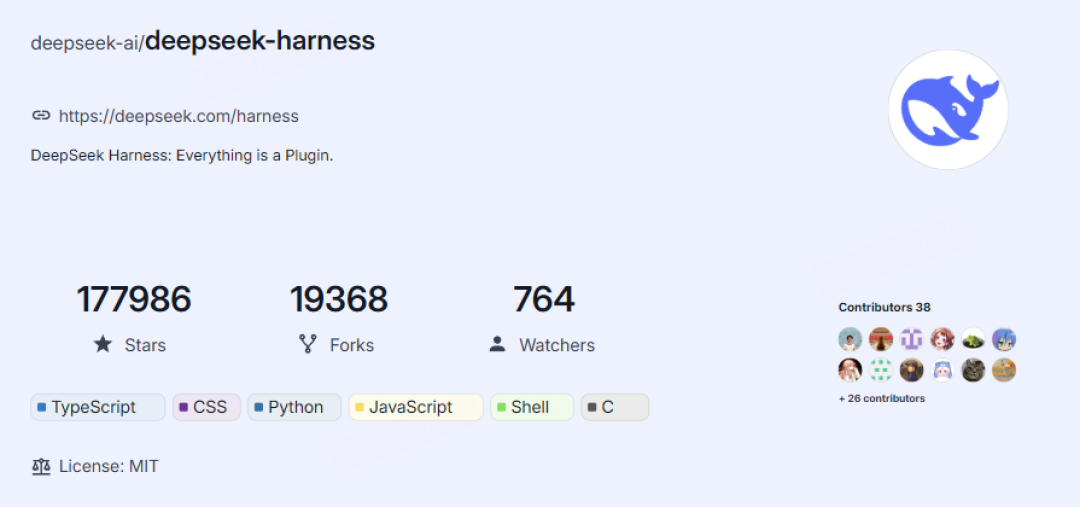Open the tabby cat contributor avatar
The width and height of the screenshot is (1080, 507).
tap(973, 370)
